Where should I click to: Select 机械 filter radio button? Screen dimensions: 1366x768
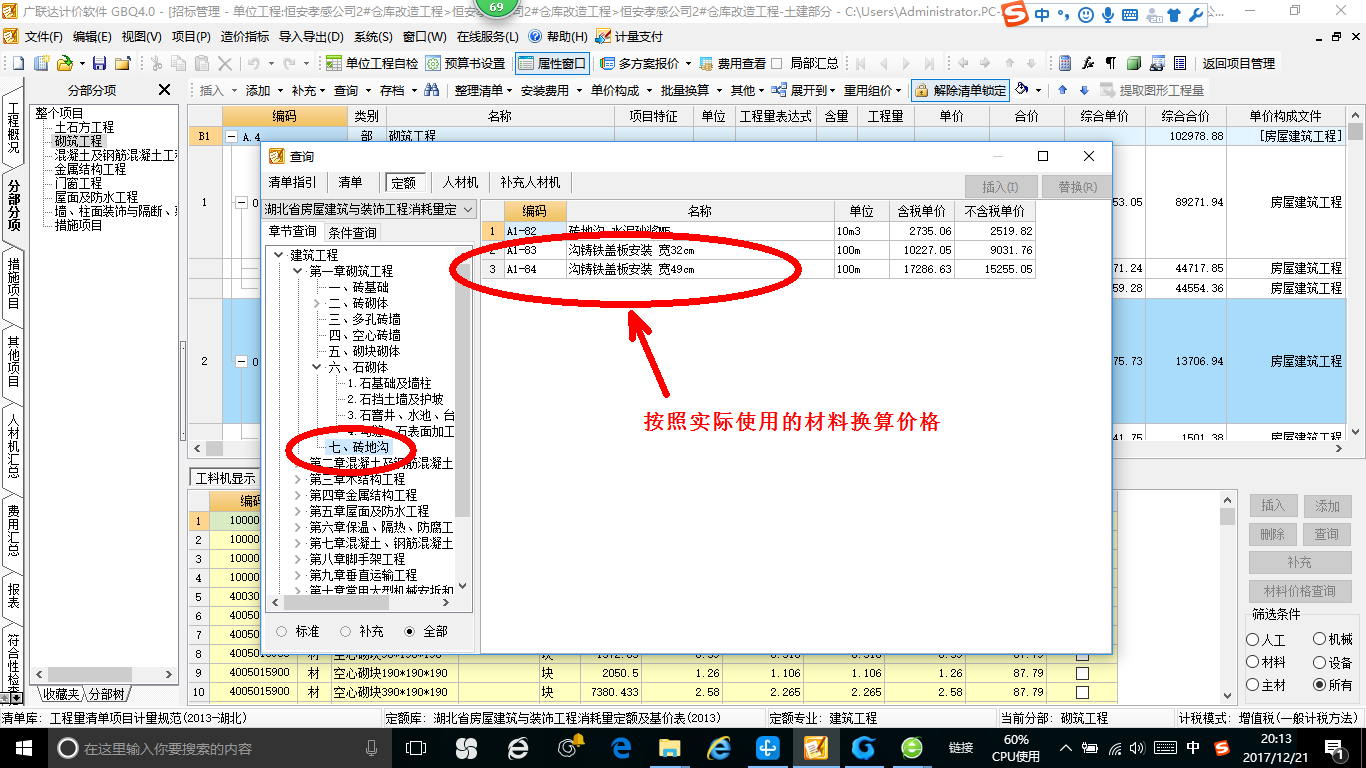[x=1319, y=639]
